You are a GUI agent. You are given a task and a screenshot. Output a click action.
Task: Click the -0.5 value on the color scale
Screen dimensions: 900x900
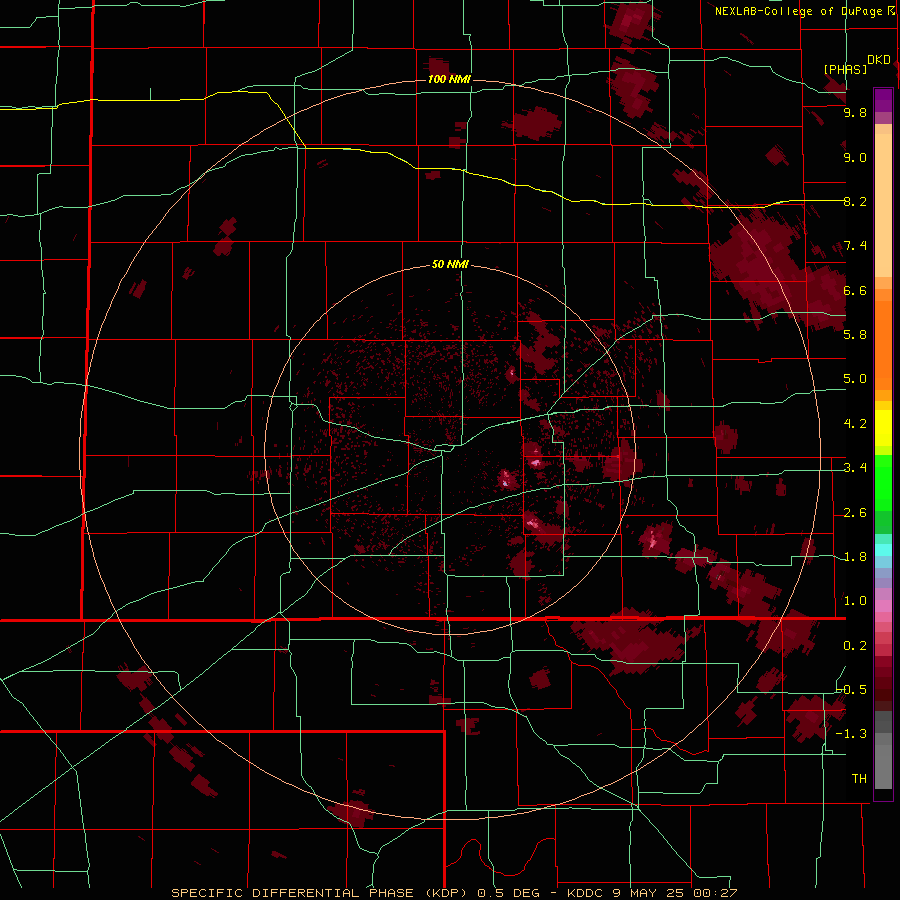[x=852, y=690]
